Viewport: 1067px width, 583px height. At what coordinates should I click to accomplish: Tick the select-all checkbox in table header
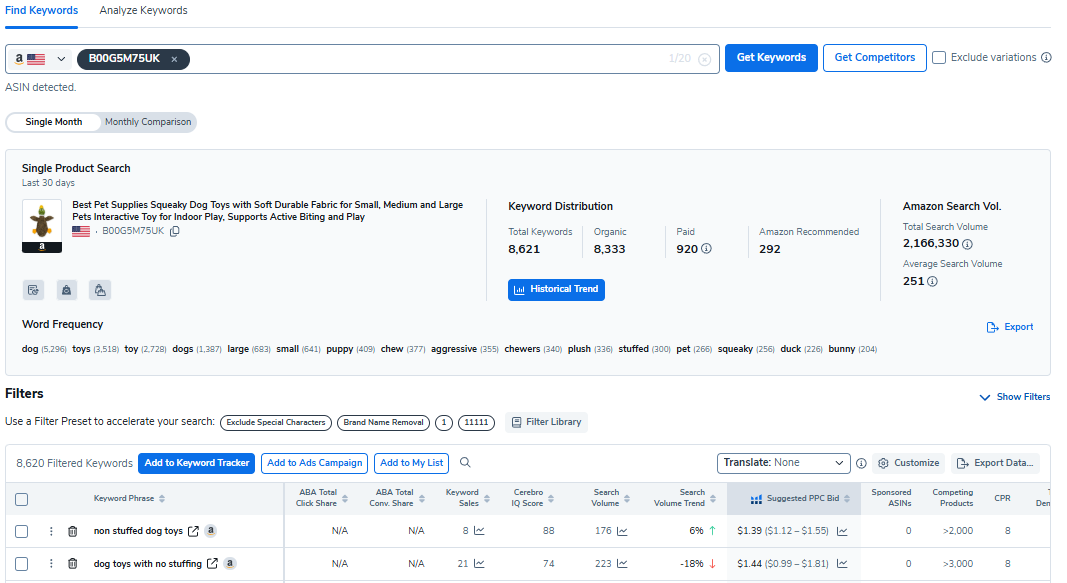pyautogui.click(x=22, y=499)
